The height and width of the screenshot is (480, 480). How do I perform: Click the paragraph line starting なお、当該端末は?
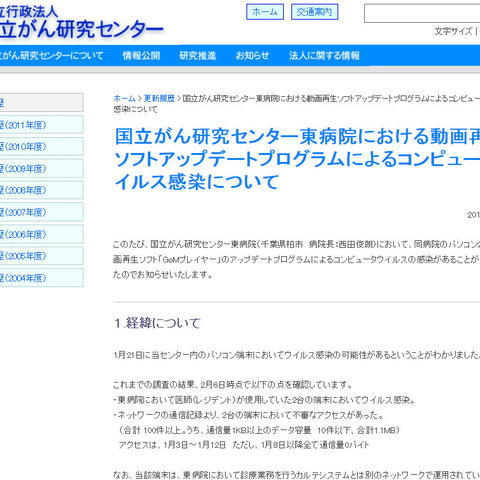point(297,474)
